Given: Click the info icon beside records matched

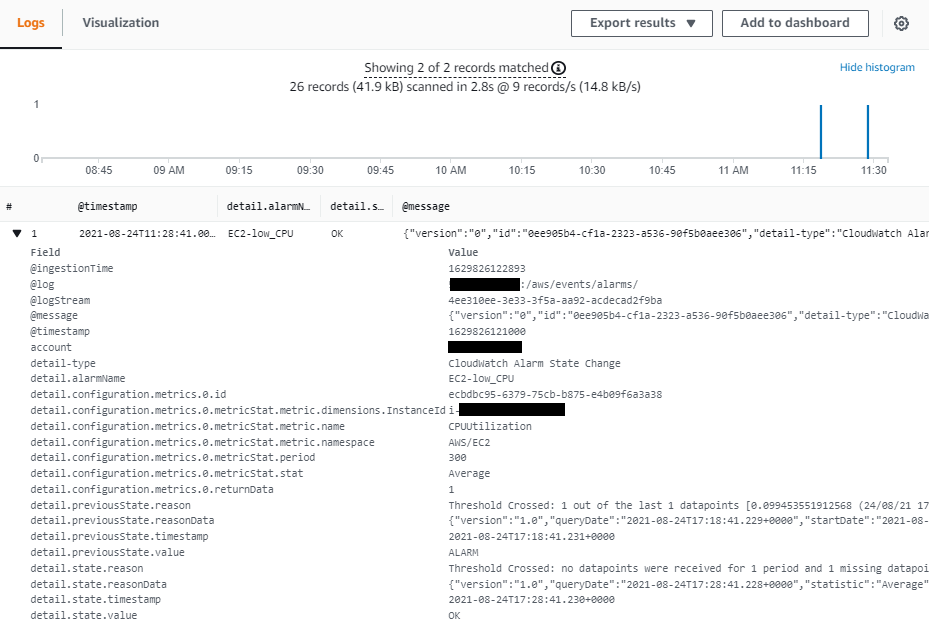Looking at the screenshot, I should tap(558, 68).
